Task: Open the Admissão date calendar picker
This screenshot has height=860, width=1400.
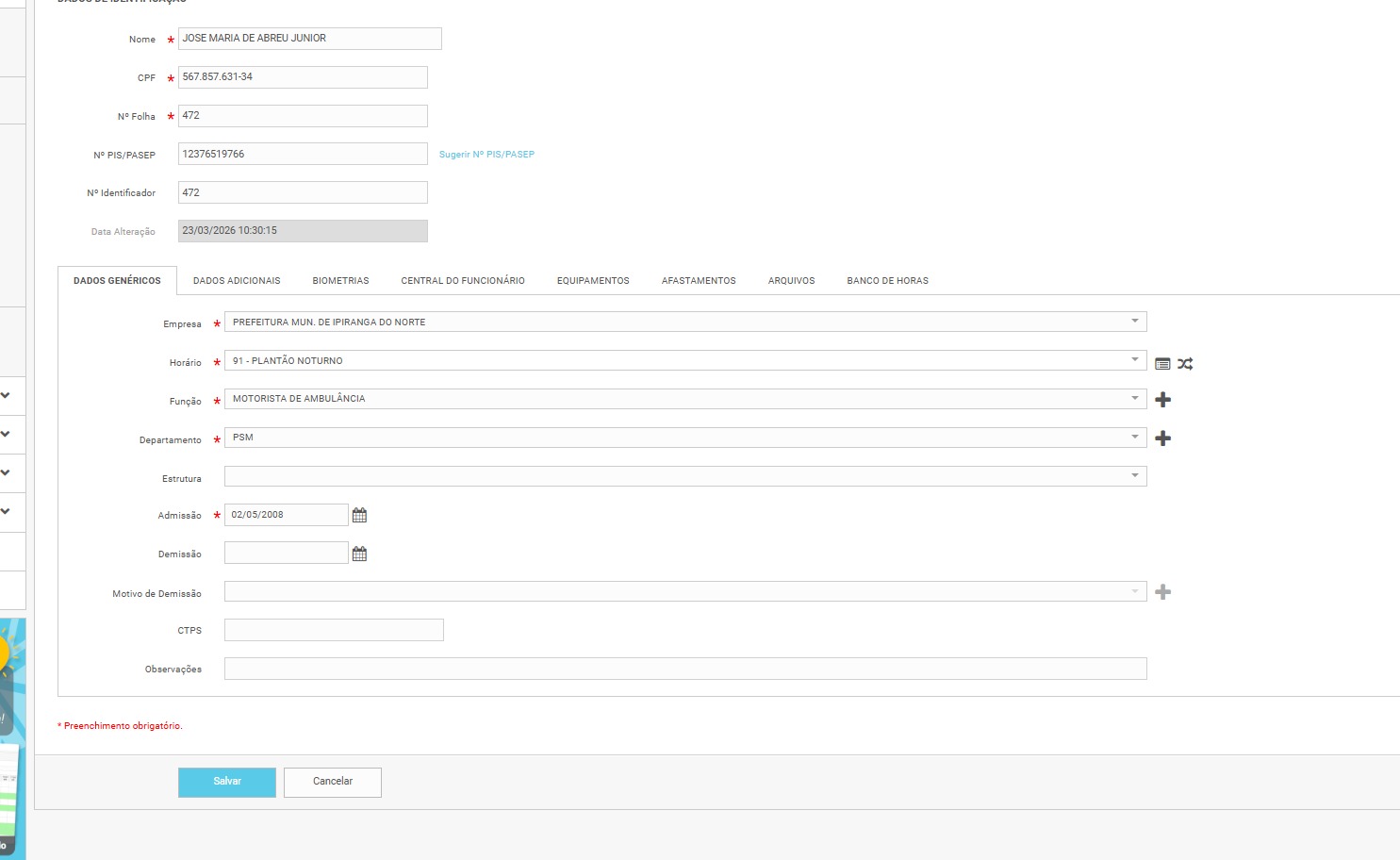Action: [x=359, y=515]
